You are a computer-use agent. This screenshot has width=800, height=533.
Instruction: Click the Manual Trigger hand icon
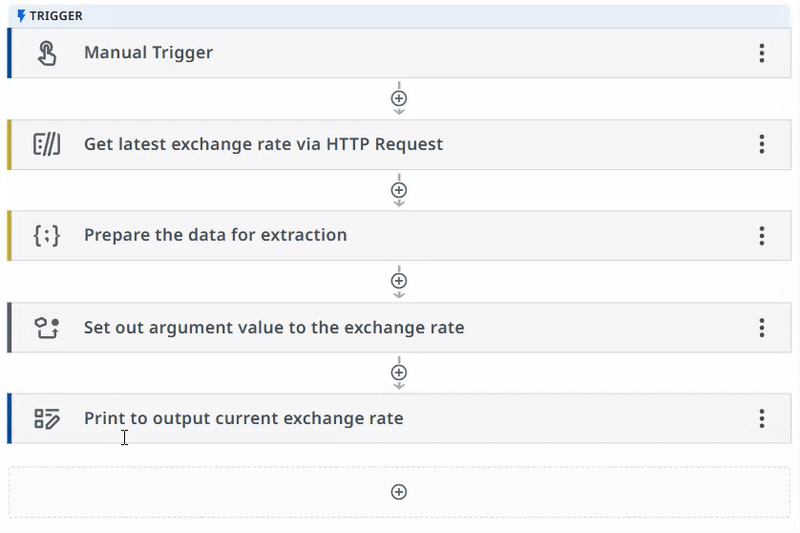47,53
